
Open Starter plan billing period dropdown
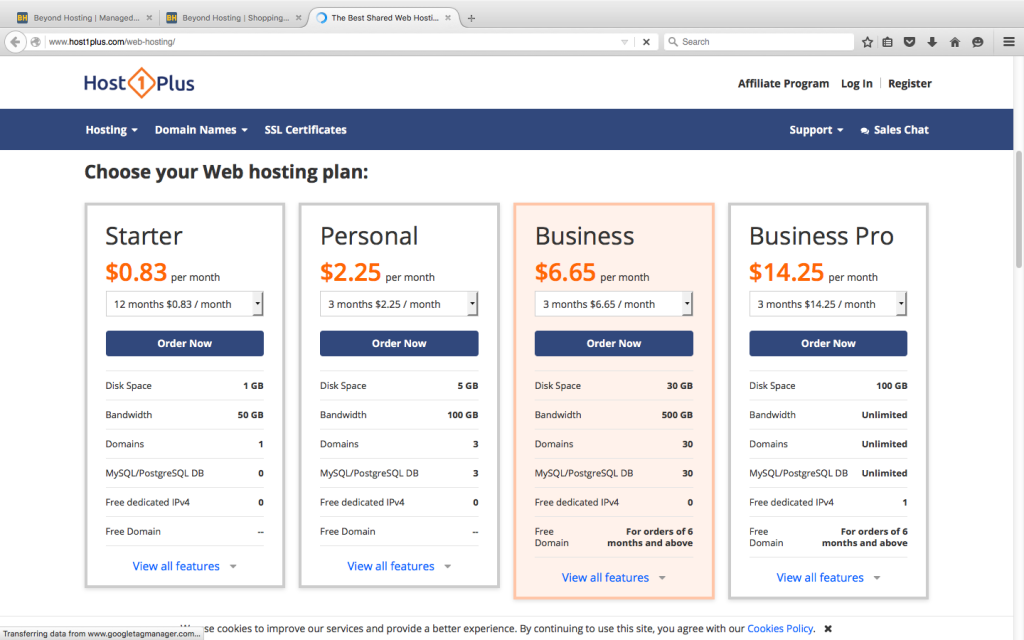[x=185, y=304]
